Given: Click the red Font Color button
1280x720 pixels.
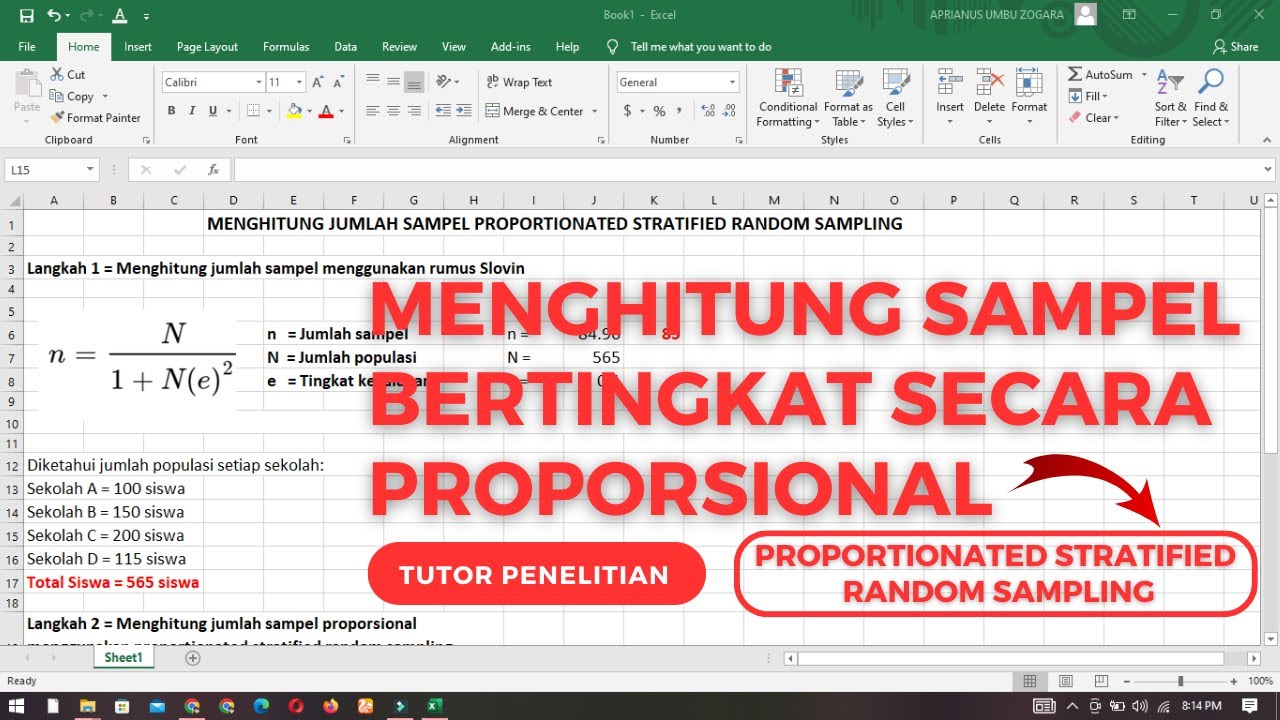Looking at the screenshot, I should tap(325, 111).
